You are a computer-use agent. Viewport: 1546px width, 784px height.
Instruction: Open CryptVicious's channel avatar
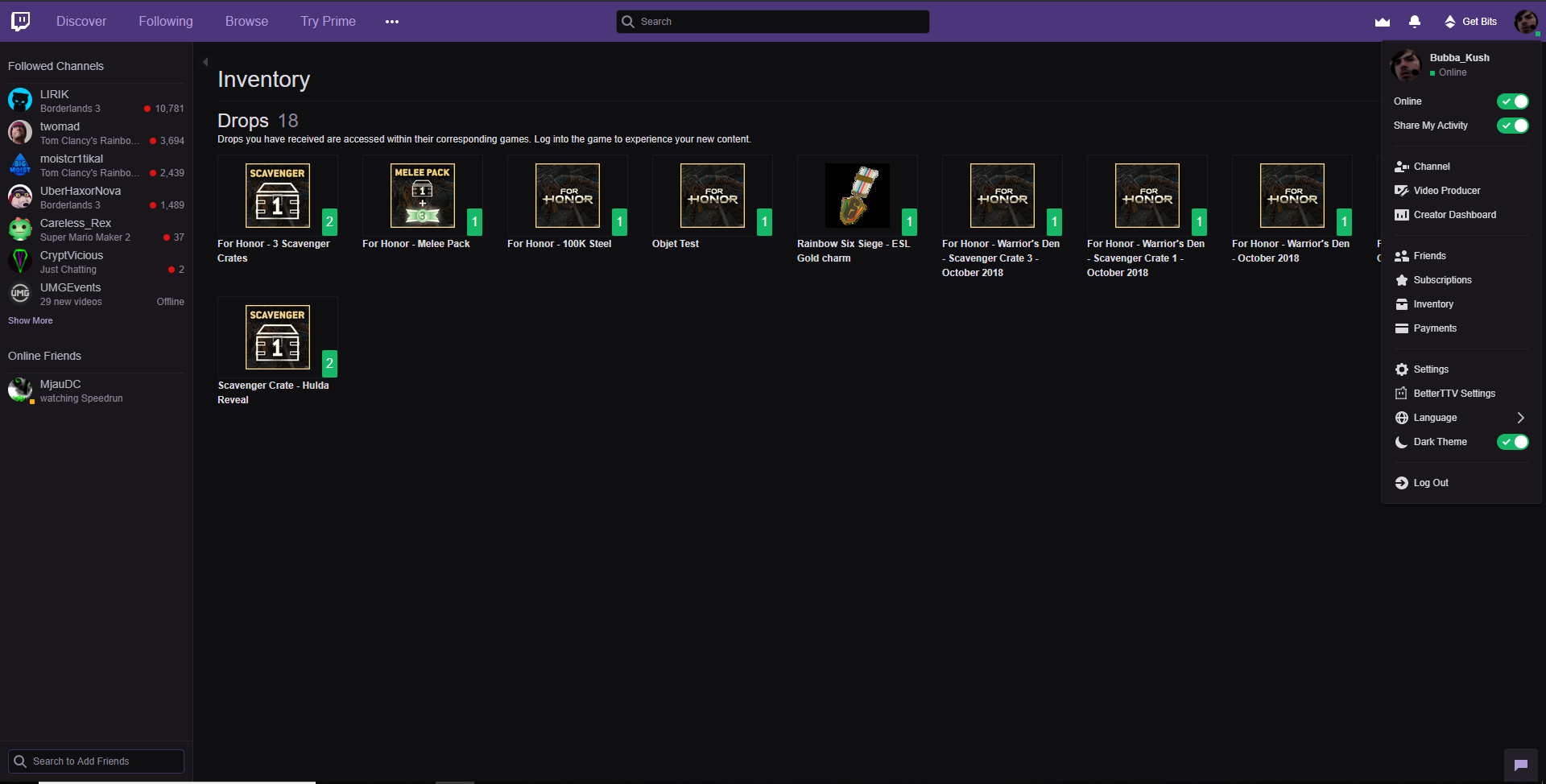[x=20, y=262]
